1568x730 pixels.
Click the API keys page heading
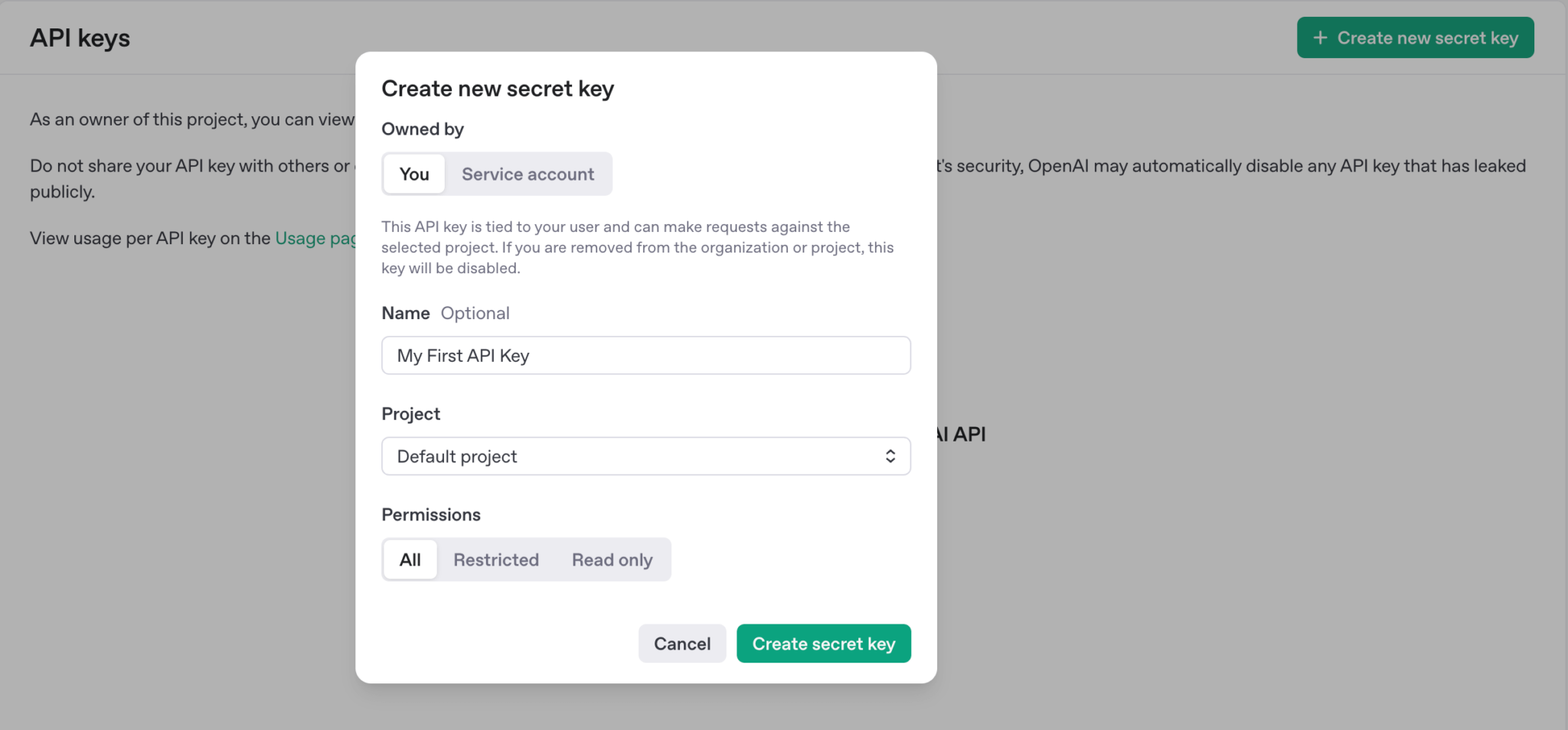pos(80,38)
